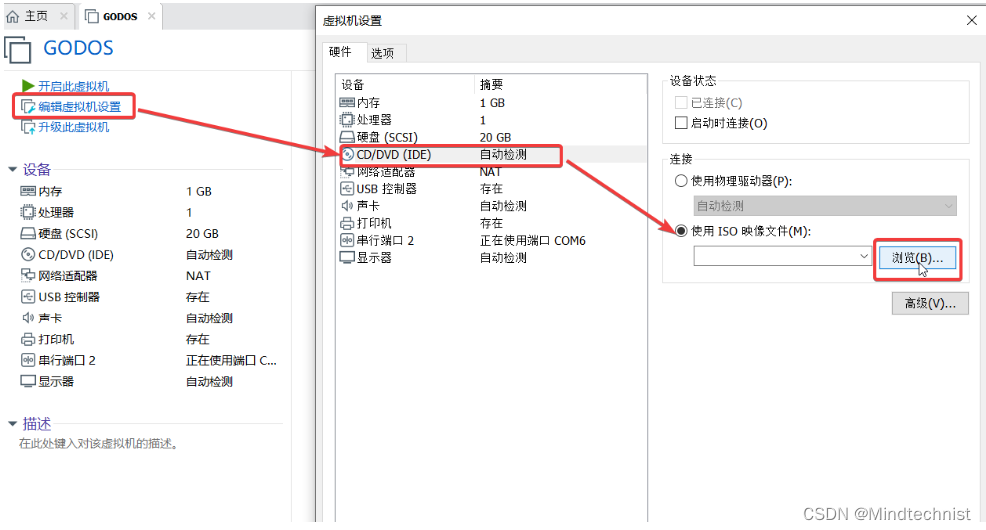
Task: Close the 主页 tab with its X
Action: pyautogui.click(x=64, y=16)
